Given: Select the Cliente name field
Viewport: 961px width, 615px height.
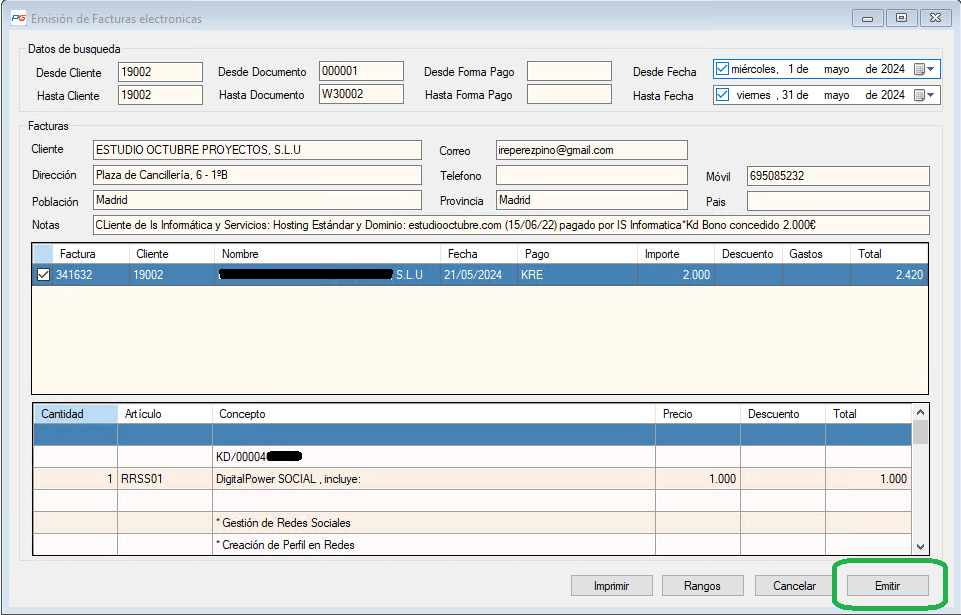Looking at the screenshot, I should click(x=257, y=150).
